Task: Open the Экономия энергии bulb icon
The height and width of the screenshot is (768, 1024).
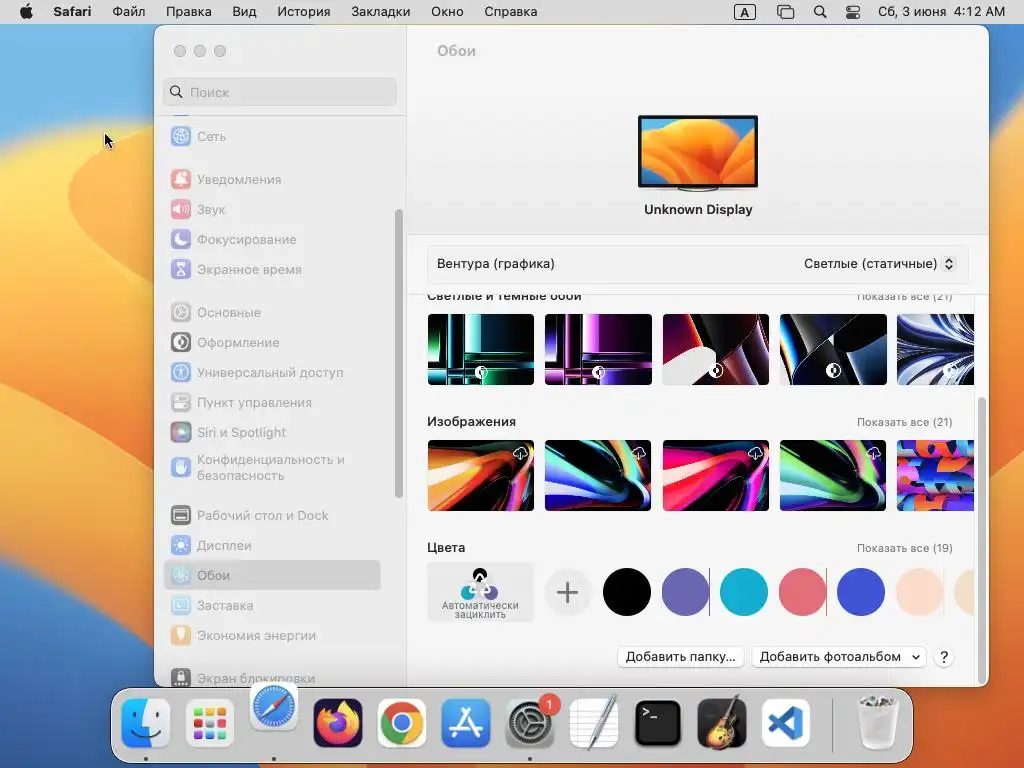Action: click(181, 635)
